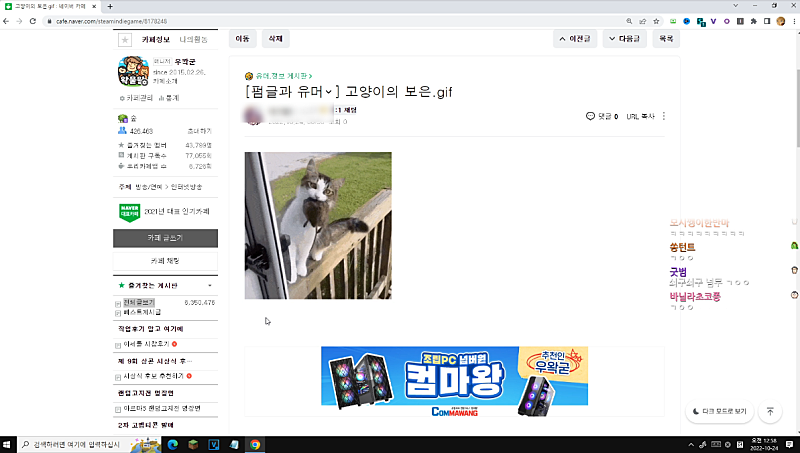Image resolution: width=800 pixels, height=453 pixels.
Task: Go to the 이전글 previous post
Action: tap(575, 39)
